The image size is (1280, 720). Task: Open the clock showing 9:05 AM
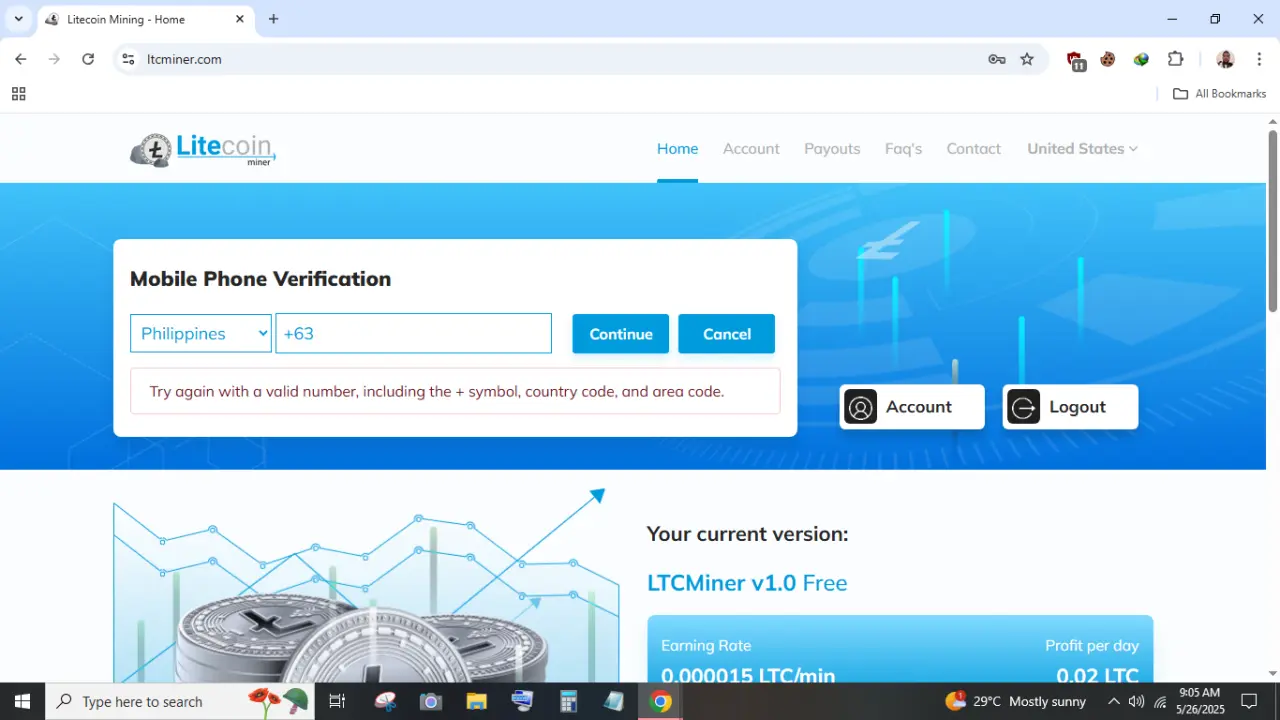(1200, 701)
